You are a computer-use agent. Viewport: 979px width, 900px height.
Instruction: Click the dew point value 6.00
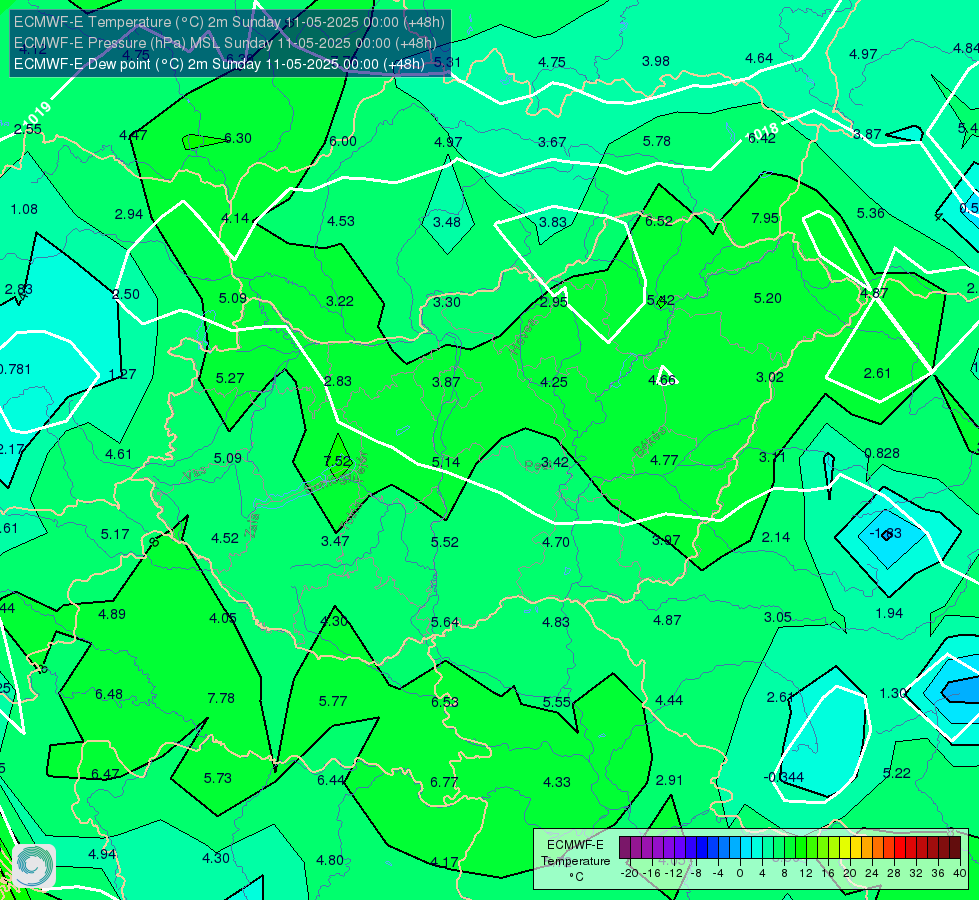tap(343, 141)
